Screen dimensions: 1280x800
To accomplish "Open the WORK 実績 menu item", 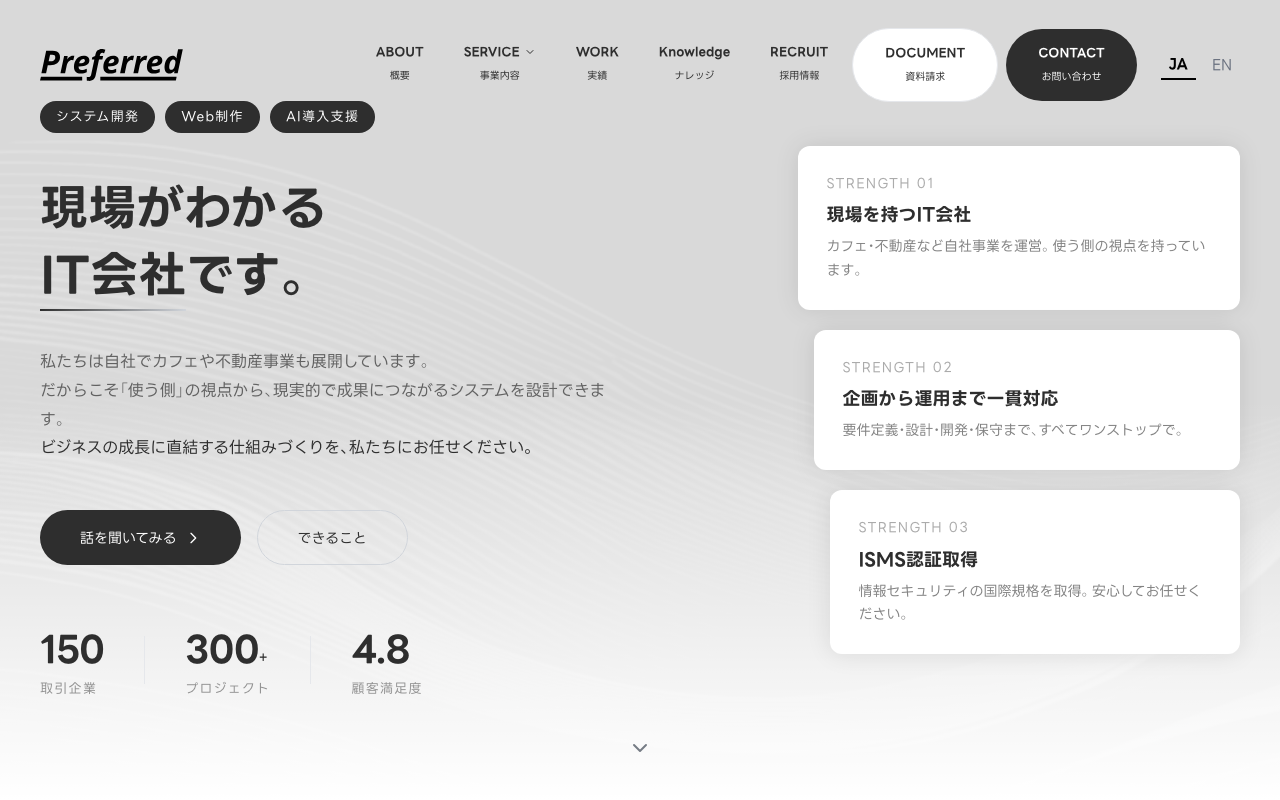I will coord(597,63).
